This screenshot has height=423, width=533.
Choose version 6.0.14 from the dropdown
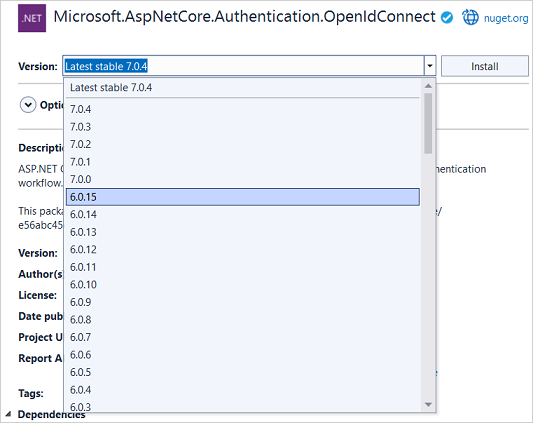[243, 215]
